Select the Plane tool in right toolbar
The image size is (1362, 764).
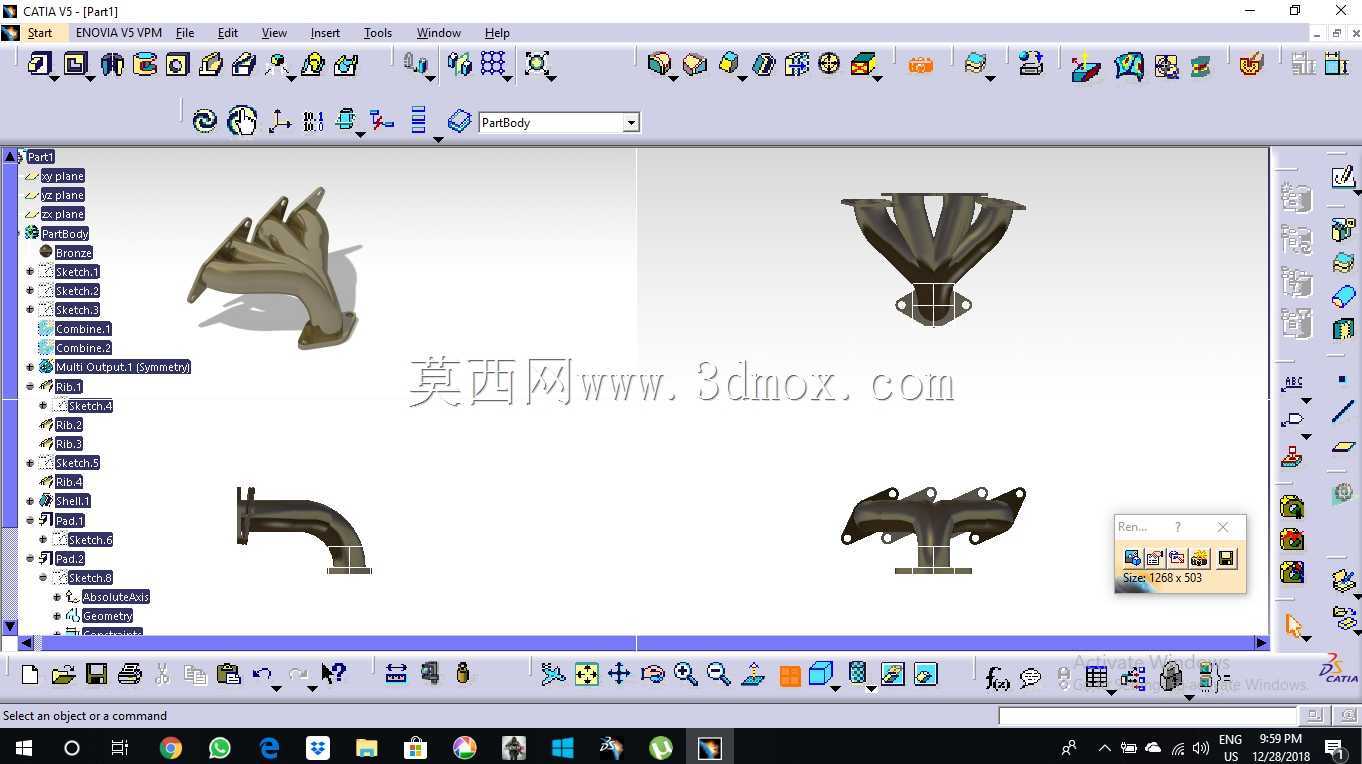[1343, 447]
